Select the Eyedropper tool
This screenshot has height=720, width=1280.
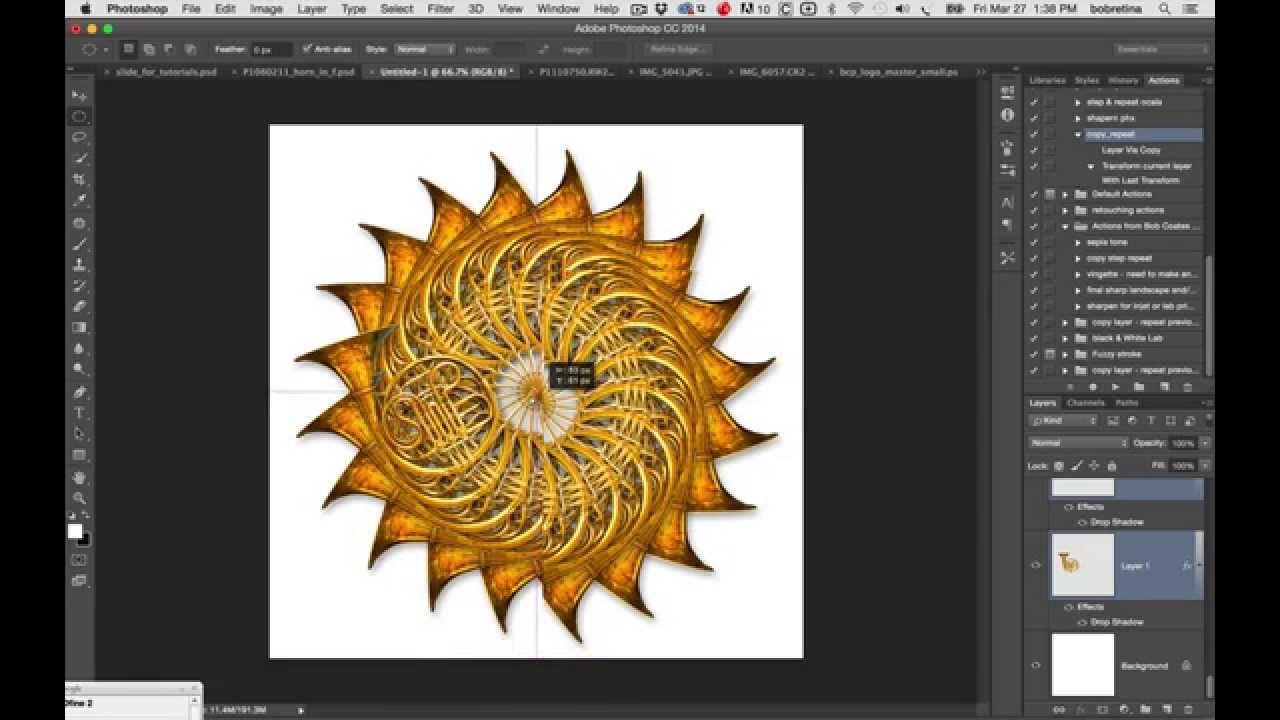point(79,201)
